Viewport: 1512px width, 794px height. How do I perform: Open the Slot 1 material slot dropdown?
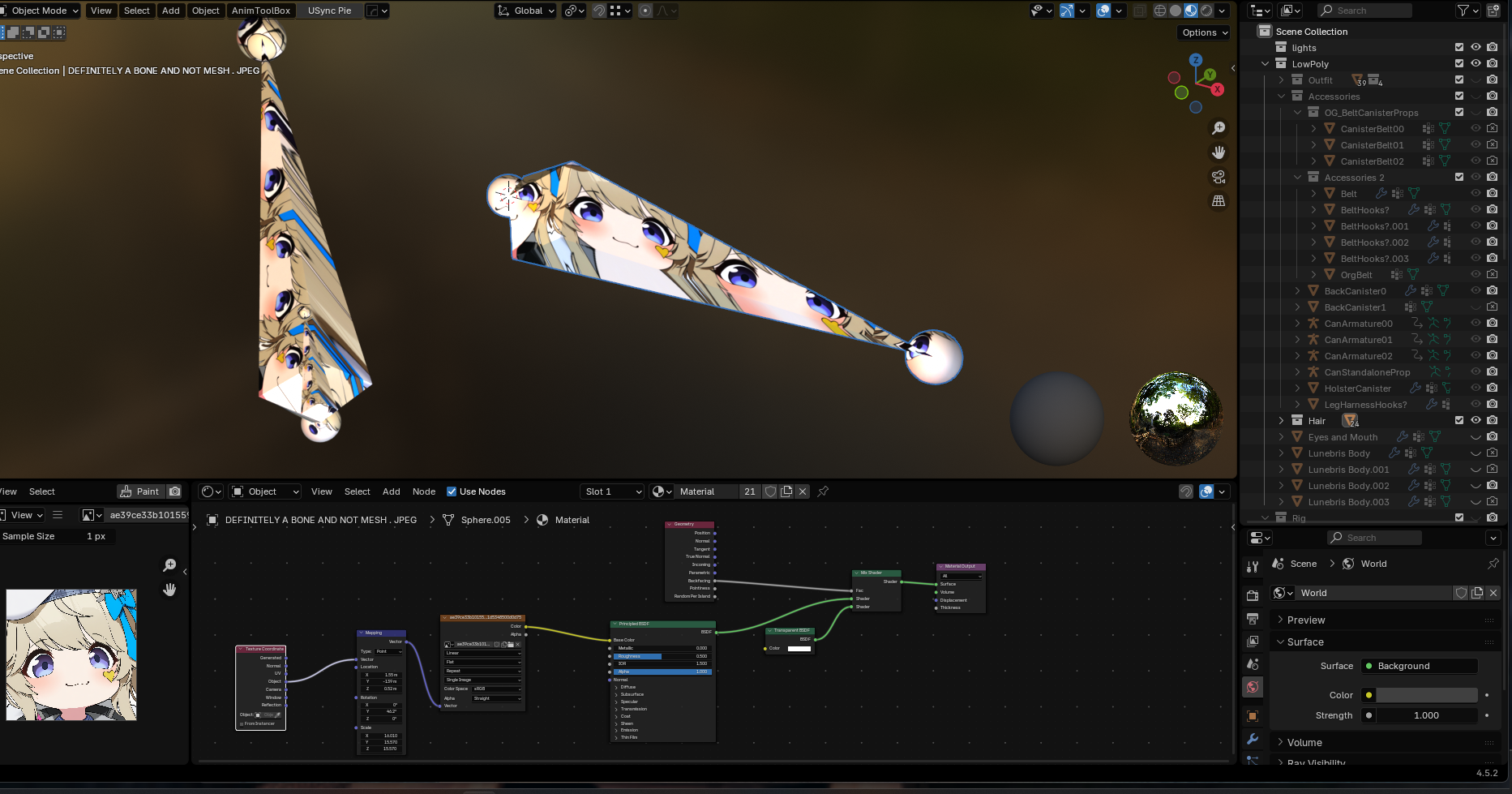pyautogui.click(x=613, y=491)
